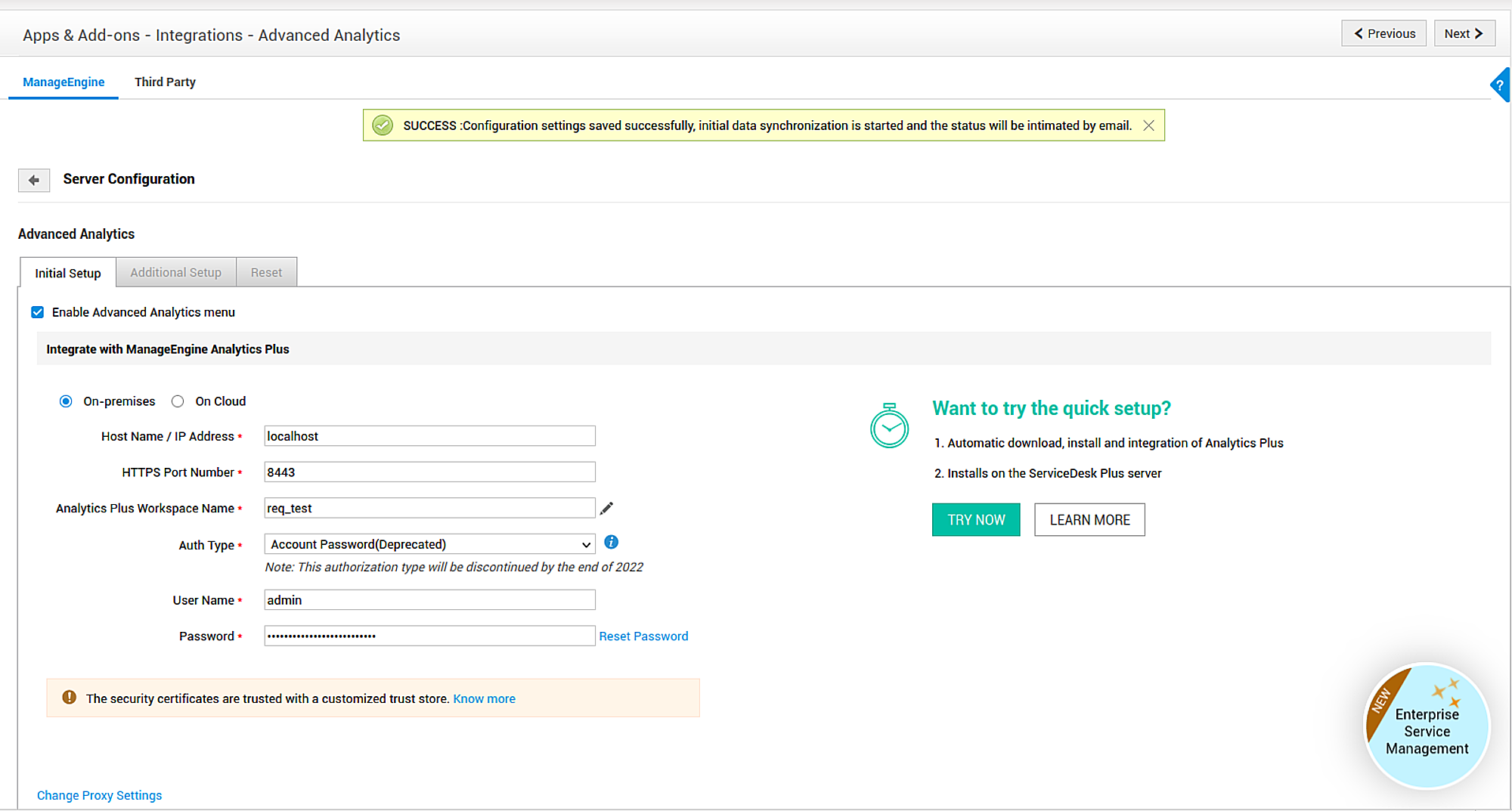Click the User Name field

pos(429,600)
